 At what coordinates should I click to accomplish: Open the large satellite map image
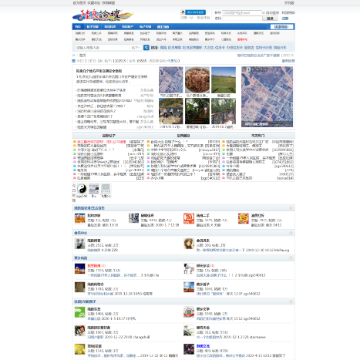tap(267, 96)
